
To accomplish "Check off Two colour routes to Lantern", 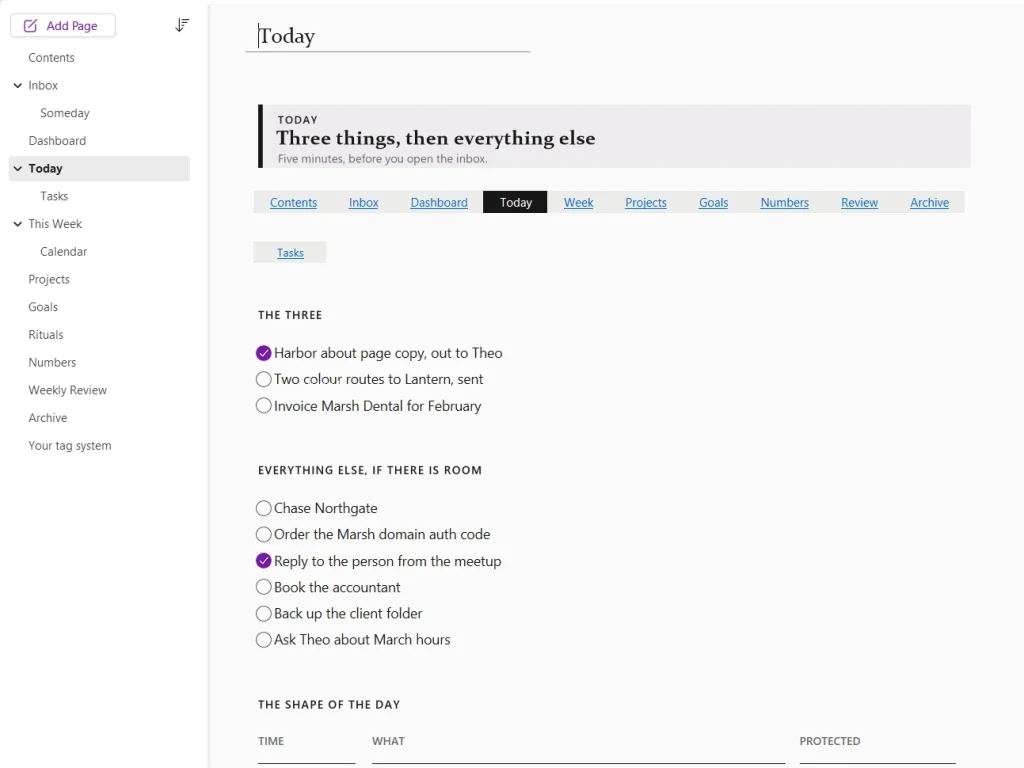I will point(263,379).
